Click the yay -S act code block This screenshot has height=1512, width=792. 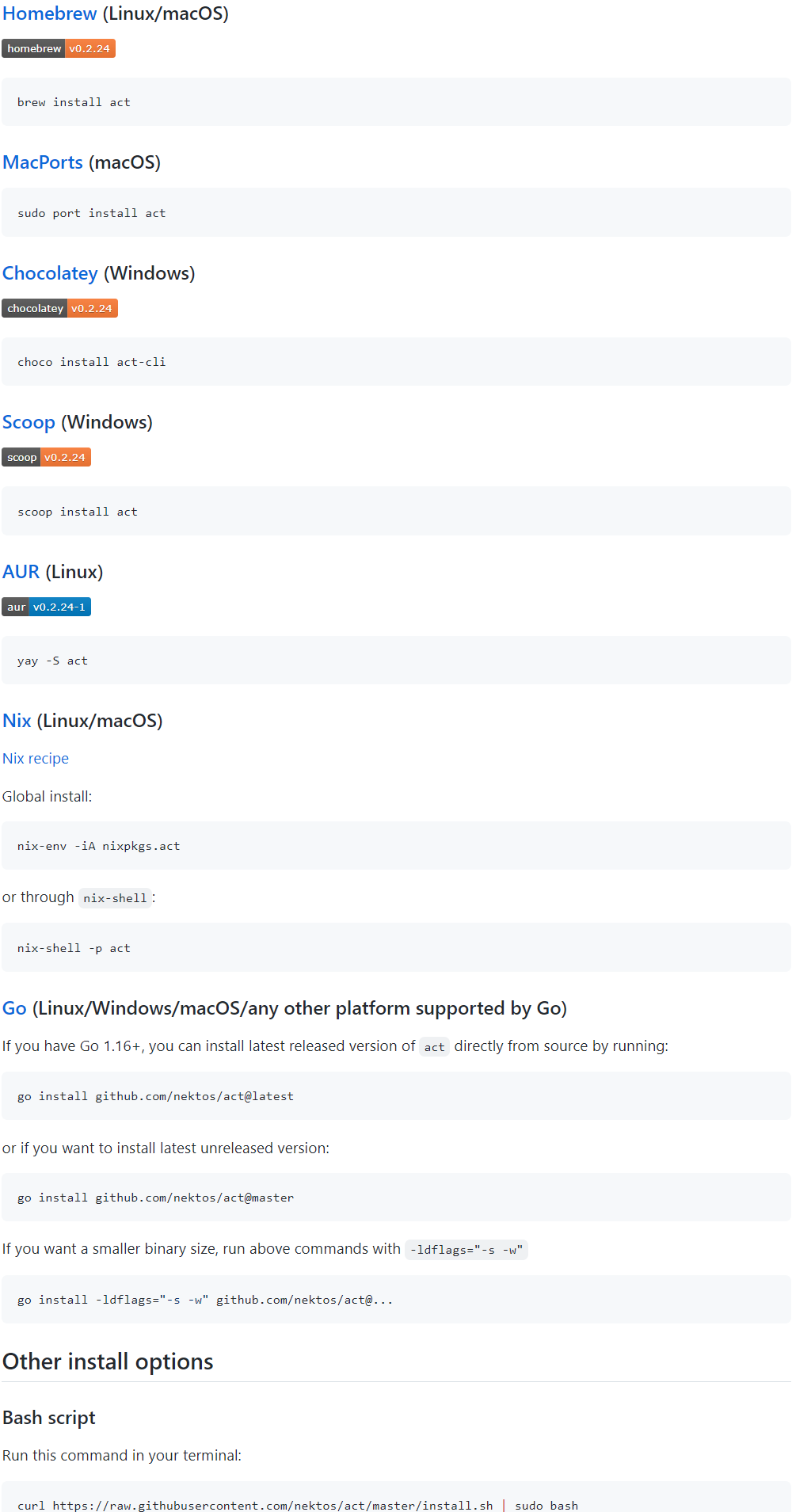point(396,661)
